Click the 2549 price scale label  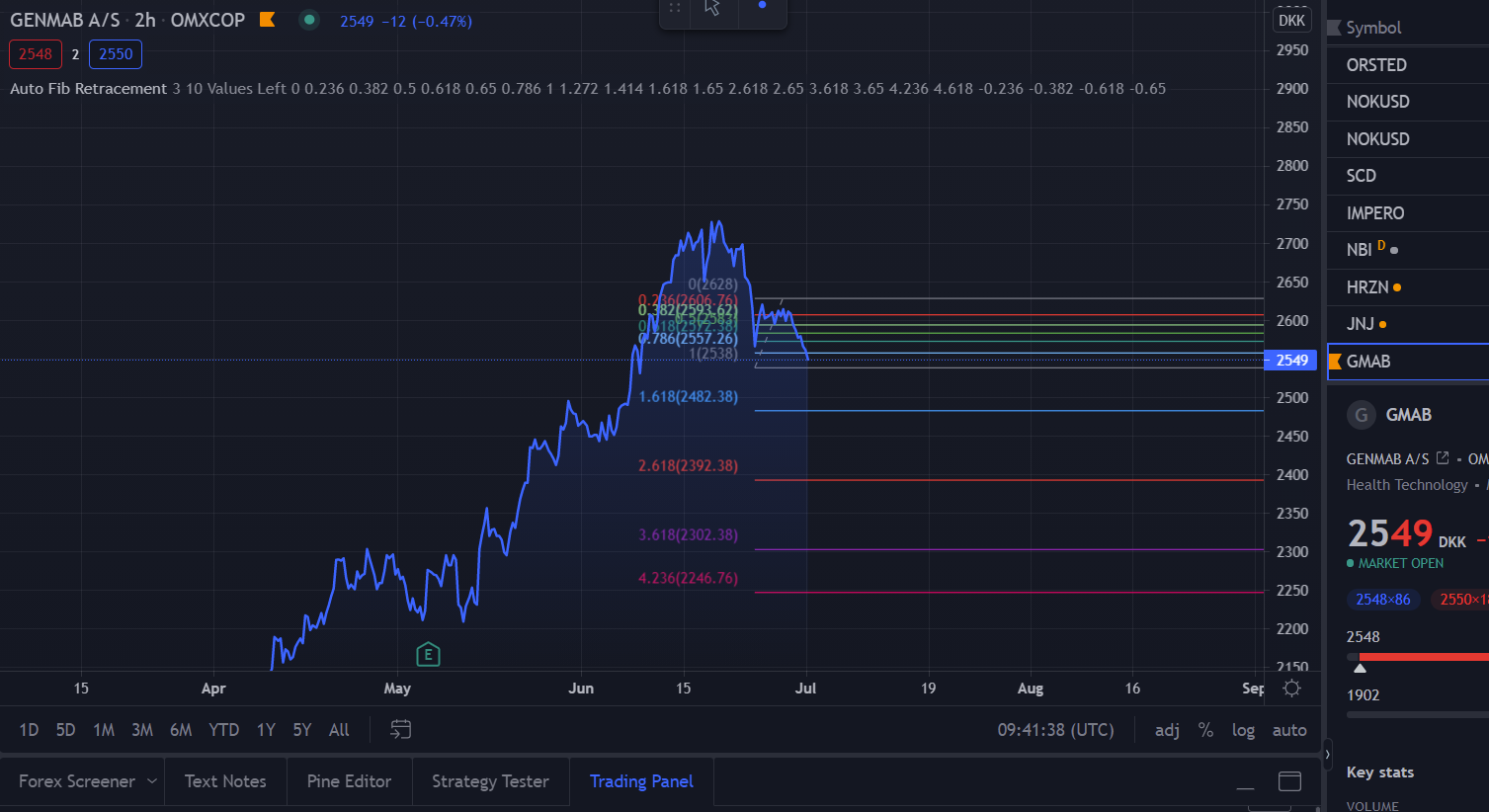coord(1291,361)
